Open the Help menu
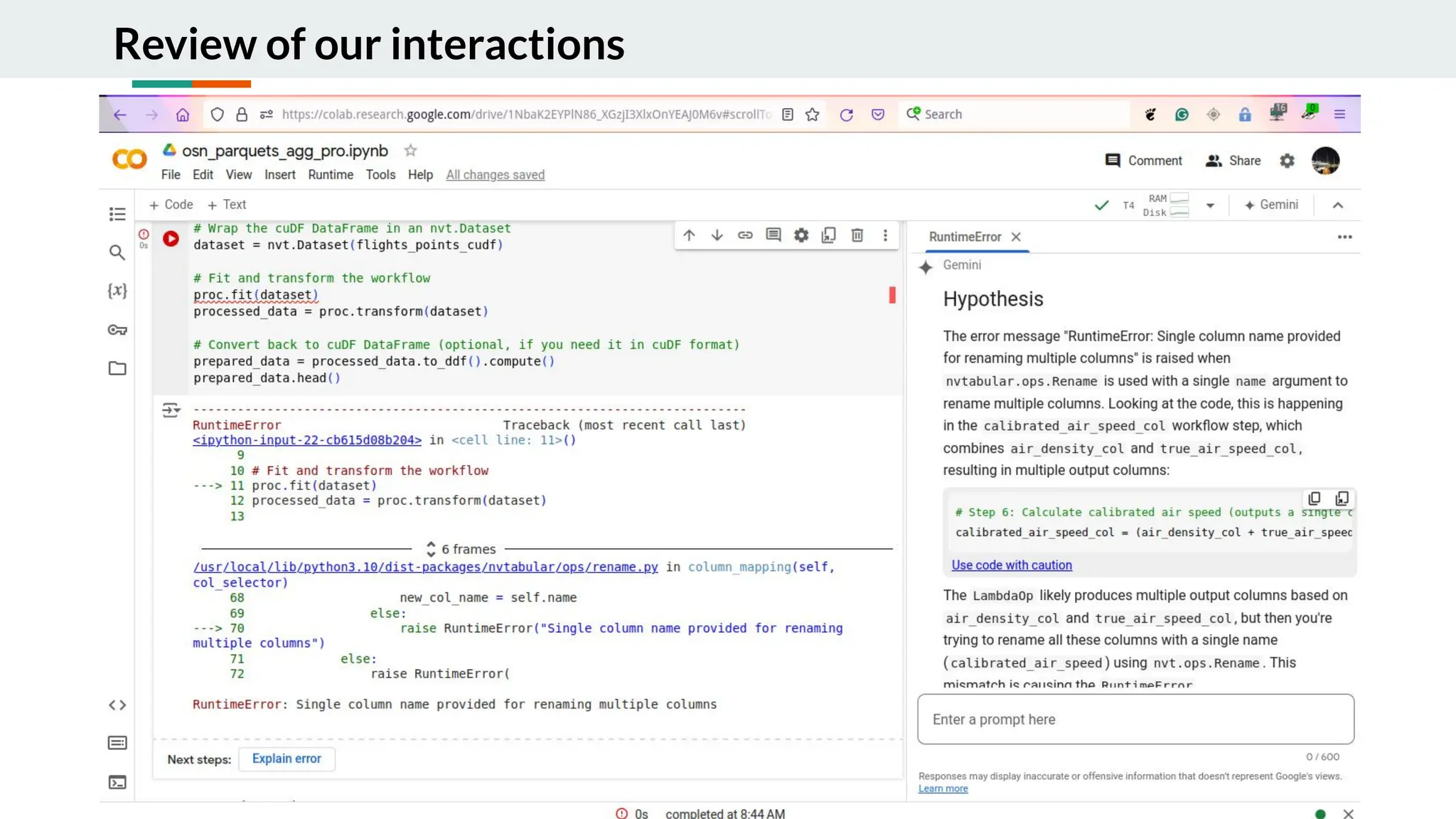Image resolution: width=1456 pixels, height=819 pixels. click(x=420, y=175)
